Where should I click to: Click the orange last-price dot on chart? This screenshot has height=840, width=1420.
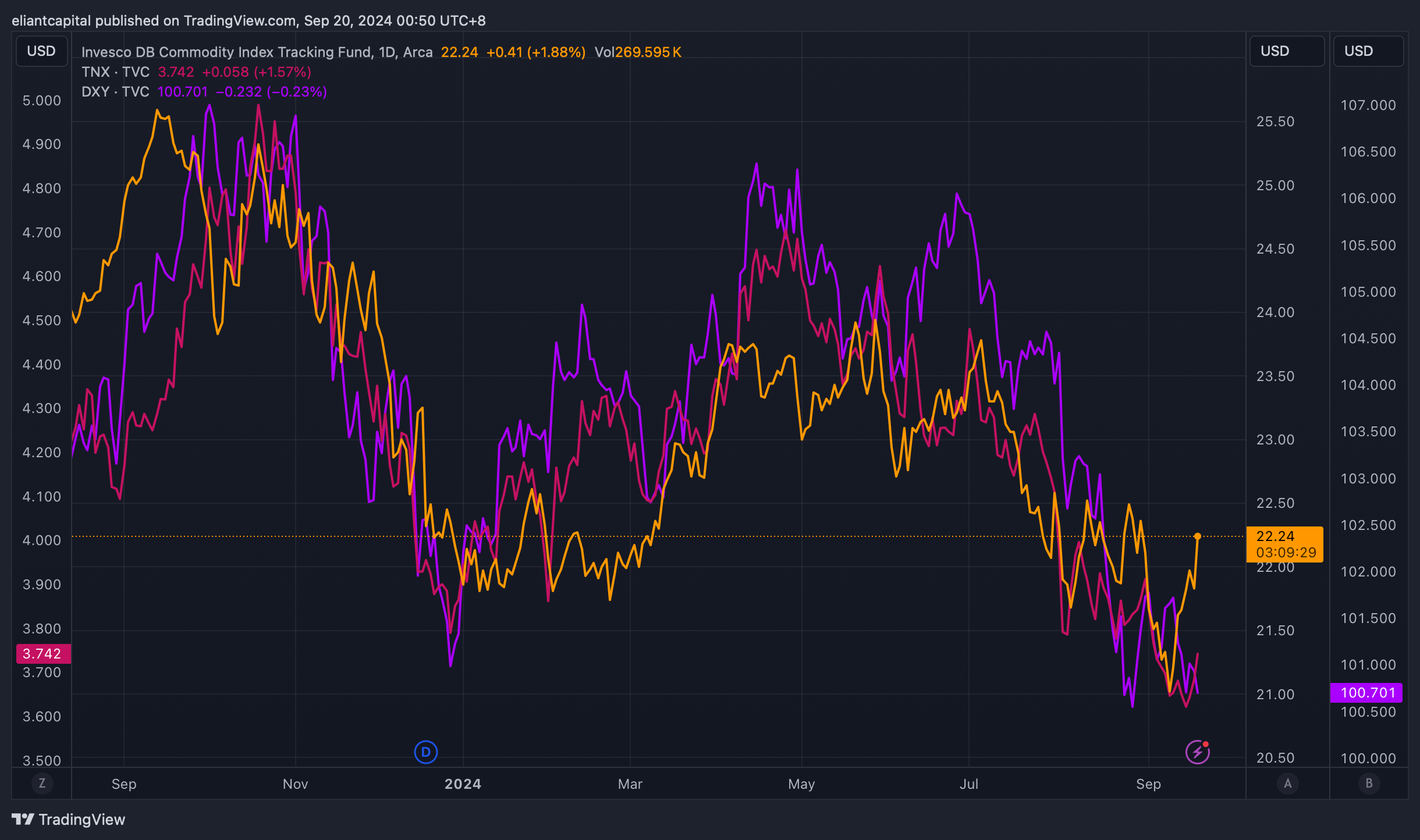point(1197,536)
